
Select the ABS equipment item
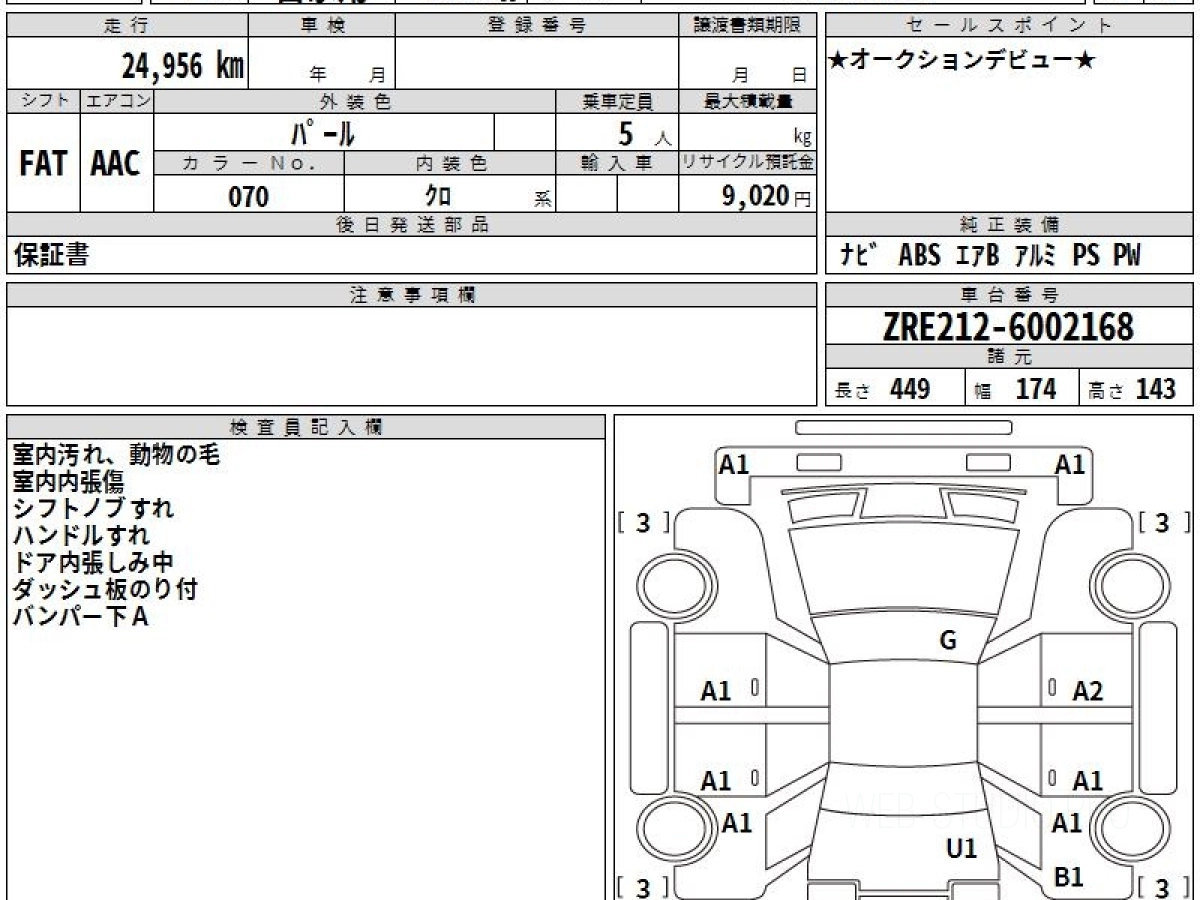tap(919, 255)
